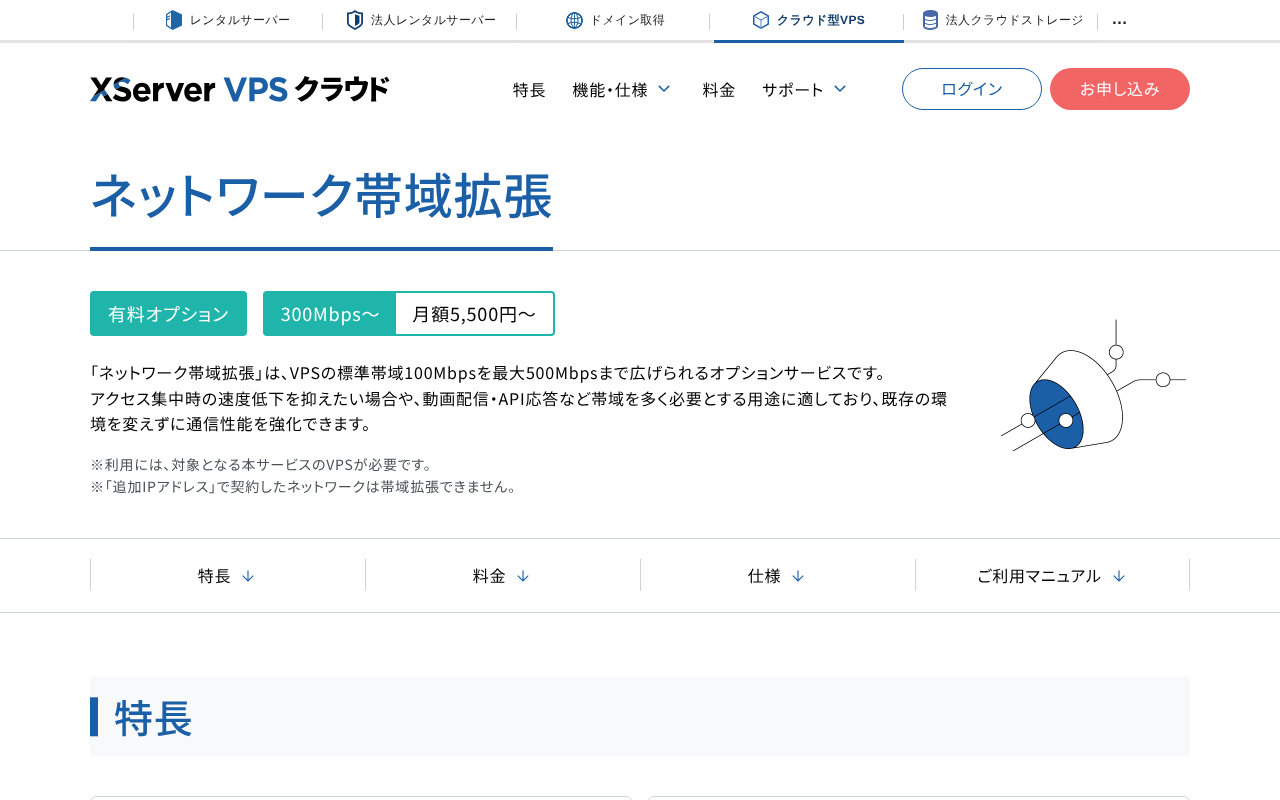Go to レンタルサーバー service link

point(228,21)
